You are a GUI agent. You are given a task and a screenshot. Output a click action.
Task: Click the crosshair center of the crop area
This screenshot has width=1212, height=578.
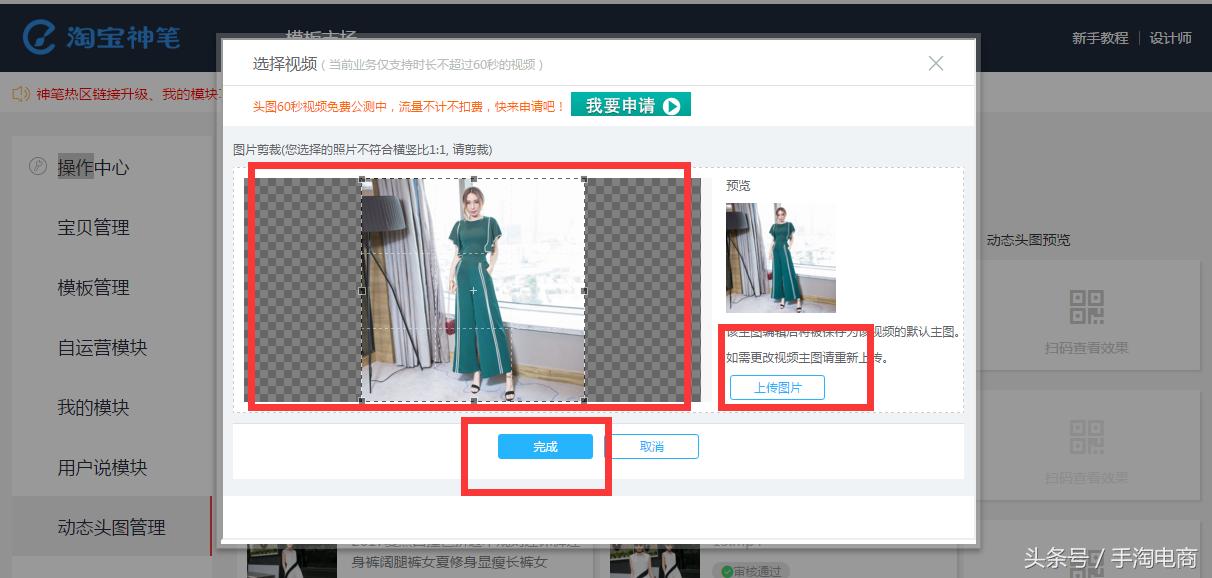[x=473, y=289]
